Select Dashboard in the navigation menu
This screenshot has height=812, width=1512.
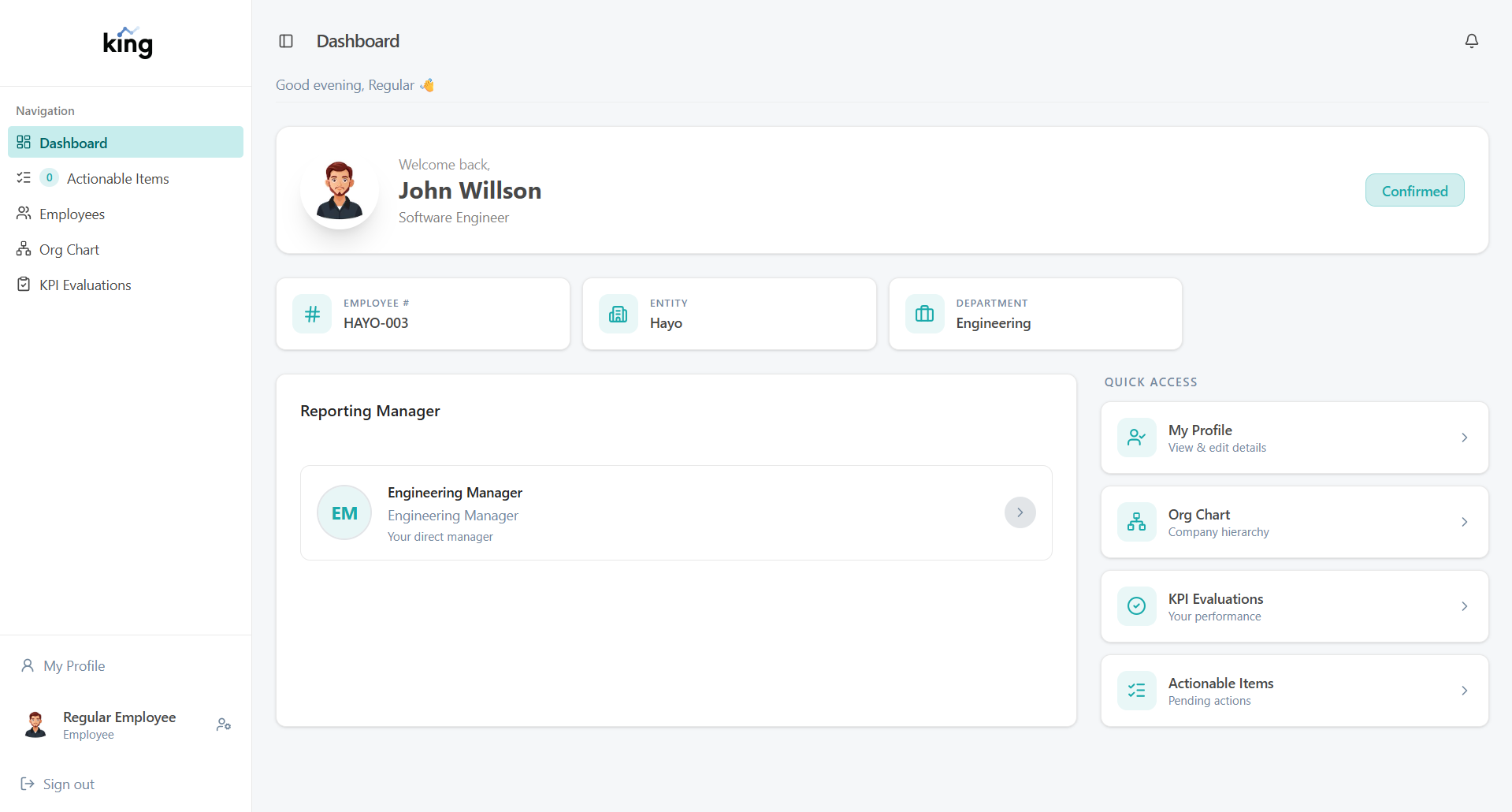125,142
